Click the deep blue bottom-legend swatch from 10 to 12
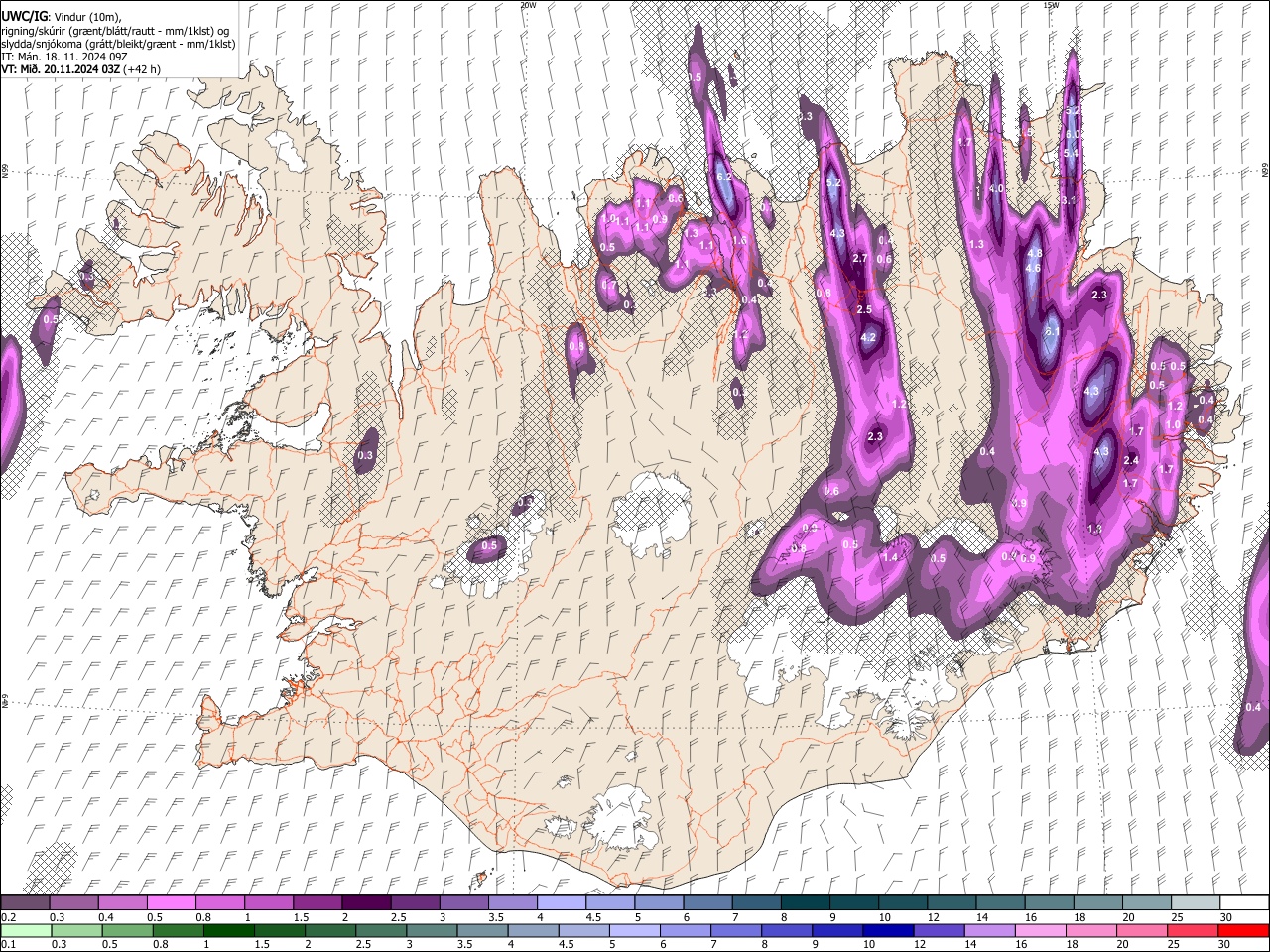The image size is (1270, 952). [887, 930]
